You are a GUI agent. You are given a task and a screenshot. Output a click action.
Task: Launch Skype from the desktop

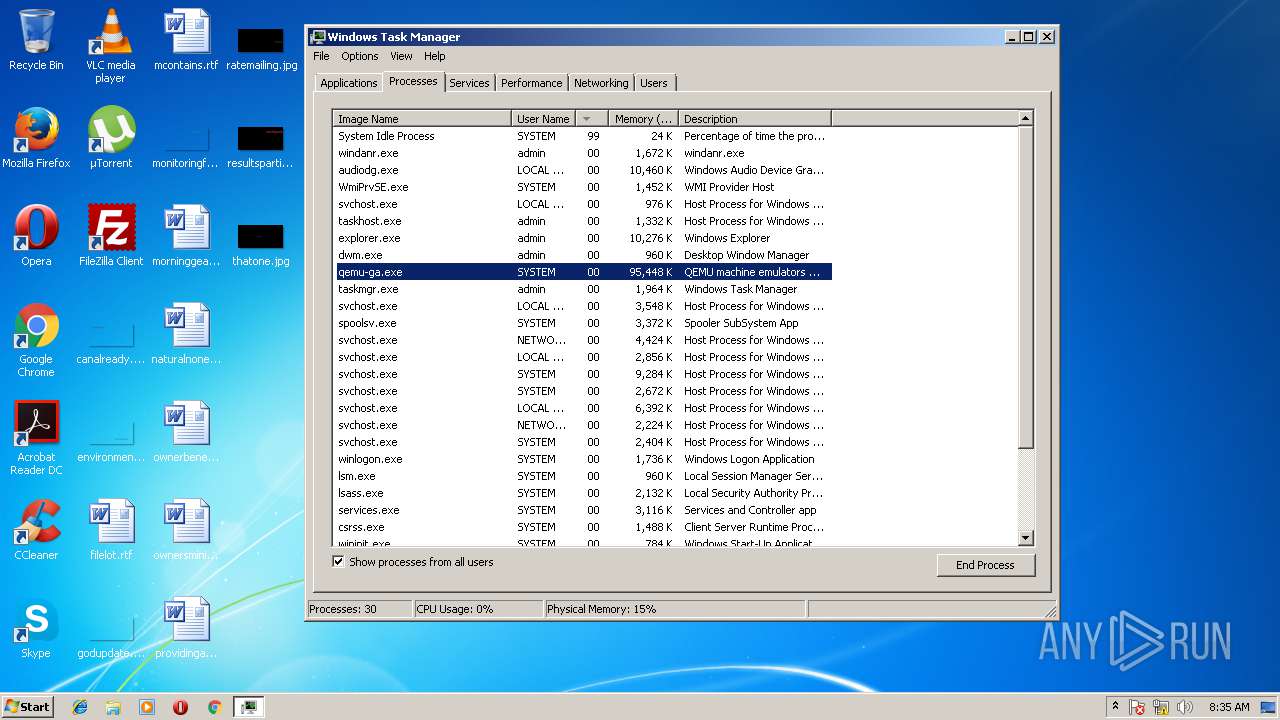coord(36,628)
